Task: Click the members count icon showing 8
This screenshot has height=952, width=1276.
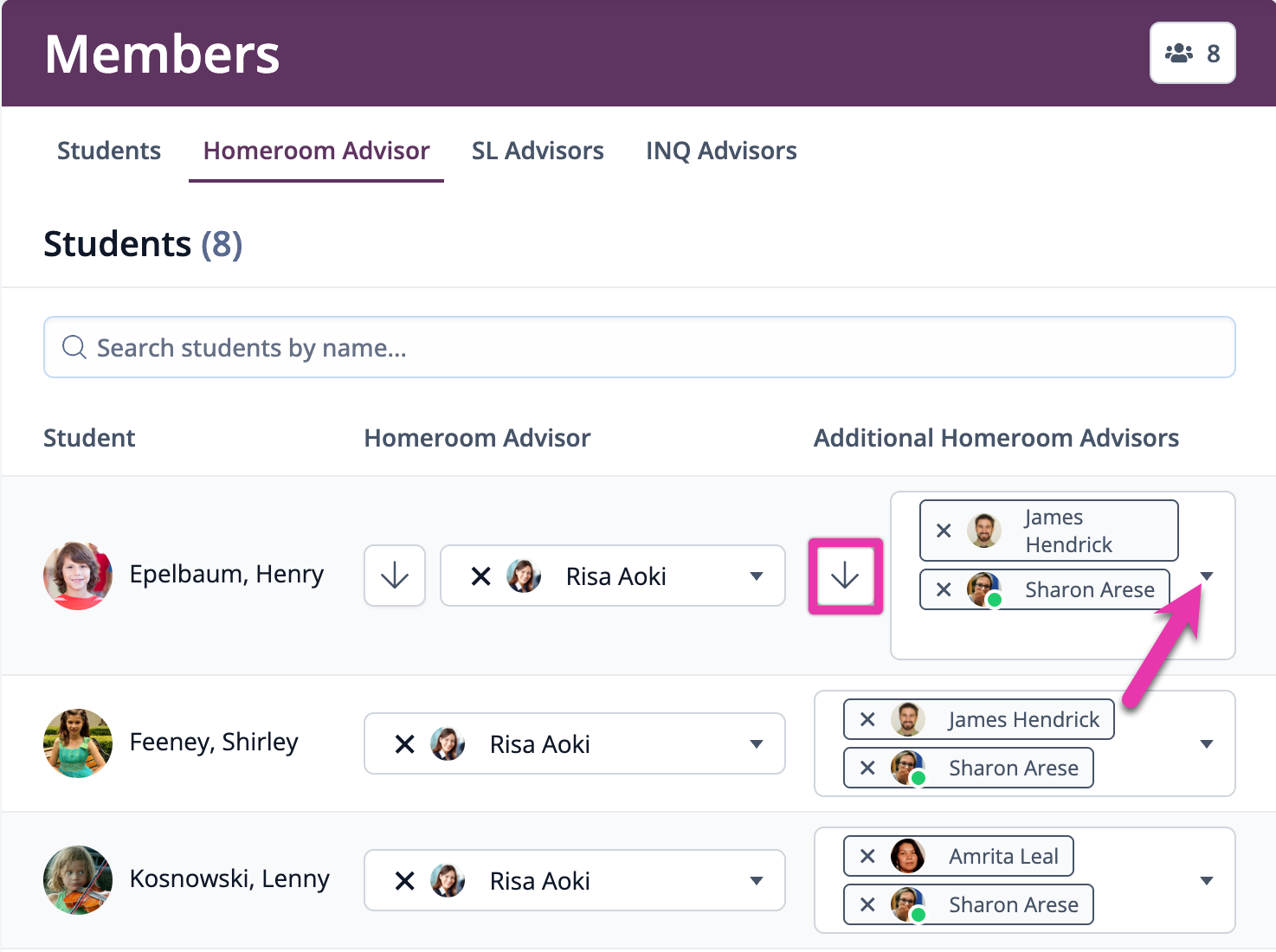Action: (x=1192, y=53)
